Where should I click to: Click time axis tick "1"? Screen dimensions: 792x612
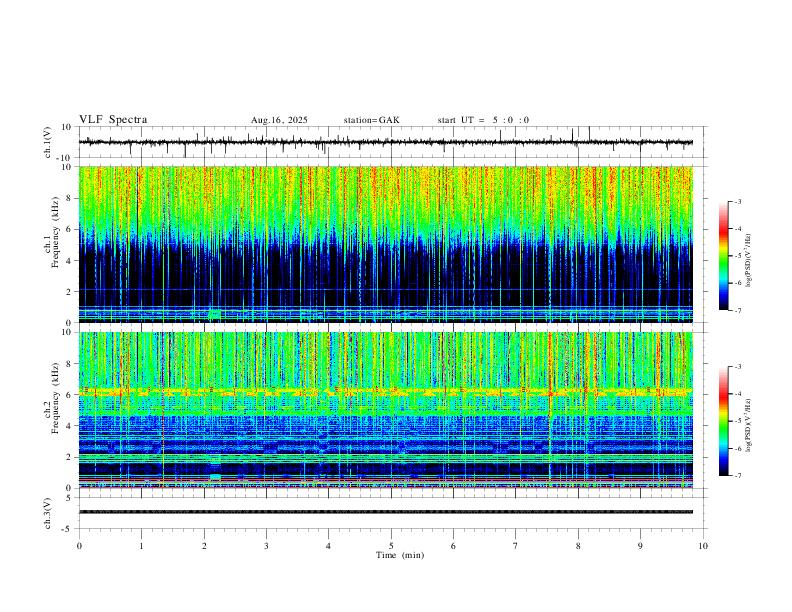tap(141, 546)
